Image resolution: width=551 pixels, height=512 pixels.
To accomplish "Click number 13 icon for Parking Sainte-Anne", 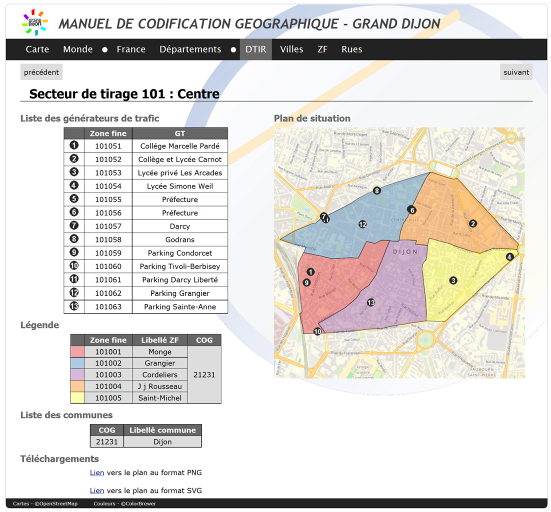I will (74, 306).
